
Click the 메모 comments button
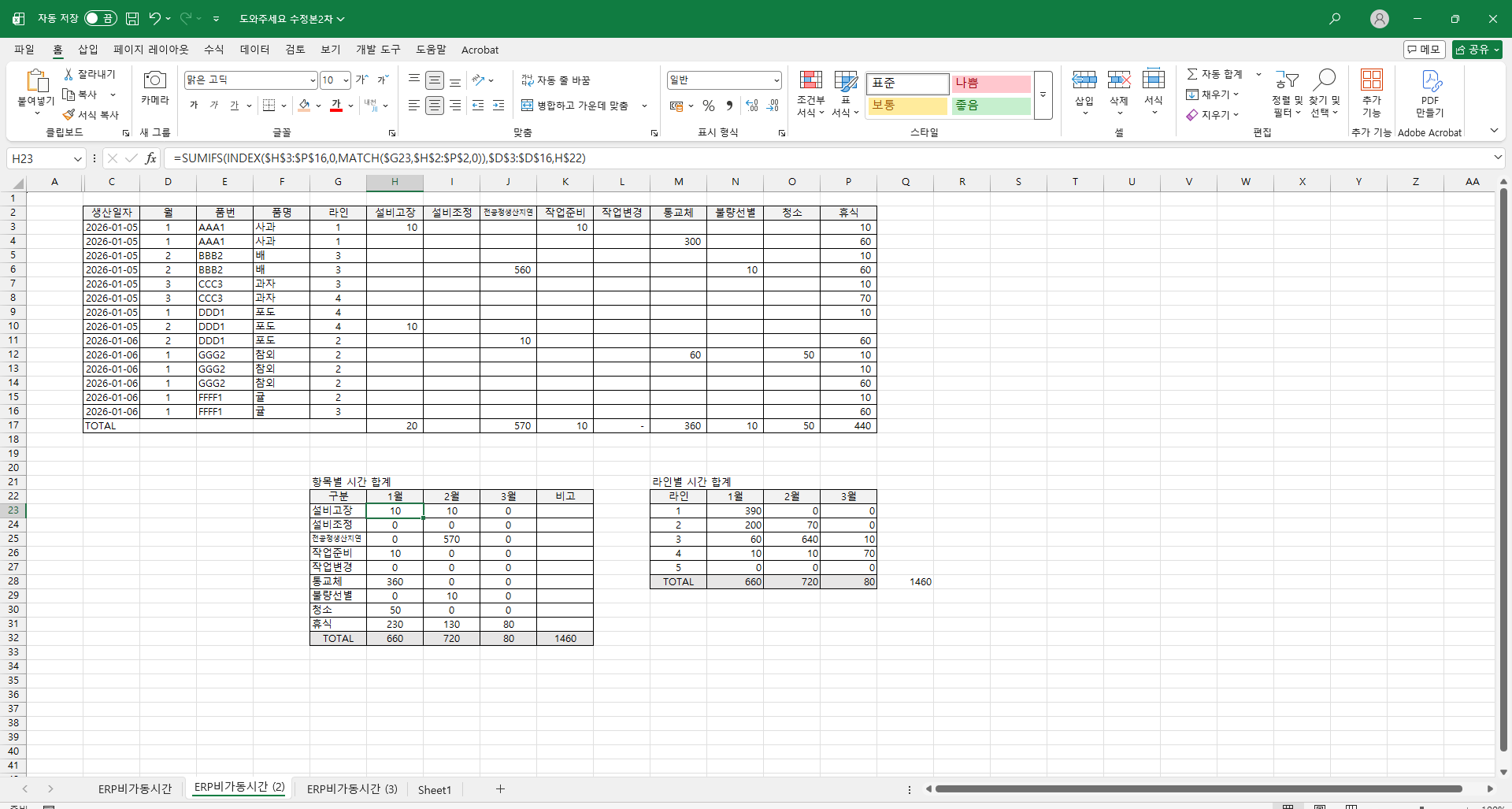pyautogui.click(x=1424, y=50)
